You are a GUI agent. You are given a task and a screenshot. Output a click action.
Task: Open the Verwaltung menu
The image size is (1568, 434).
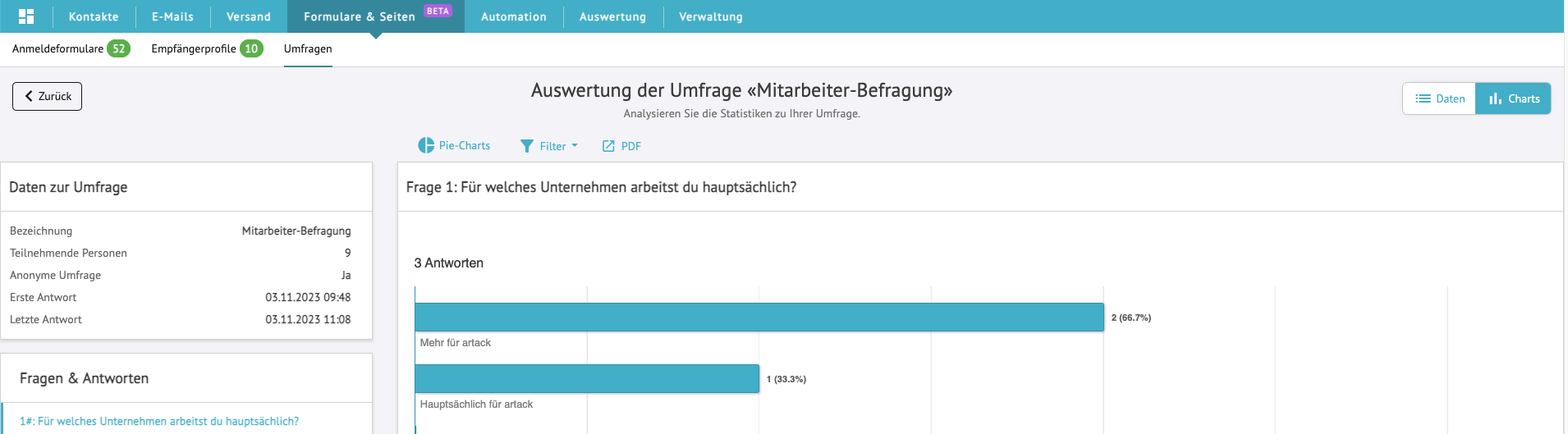coord(711,16)
